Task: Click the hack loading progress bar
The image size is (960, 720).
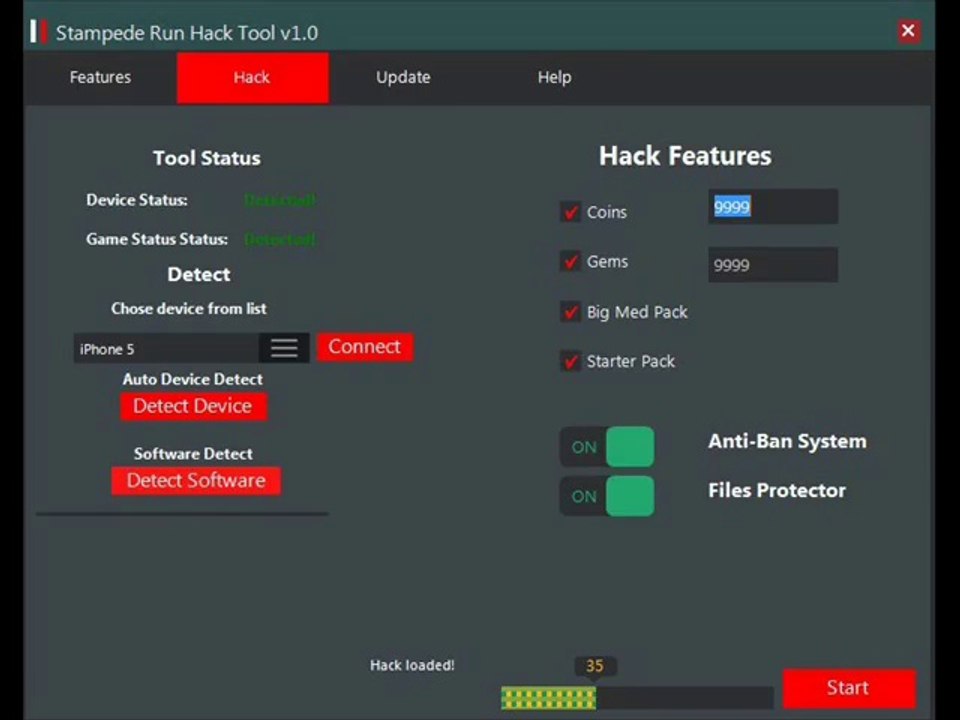Action: tap(637, 698)
